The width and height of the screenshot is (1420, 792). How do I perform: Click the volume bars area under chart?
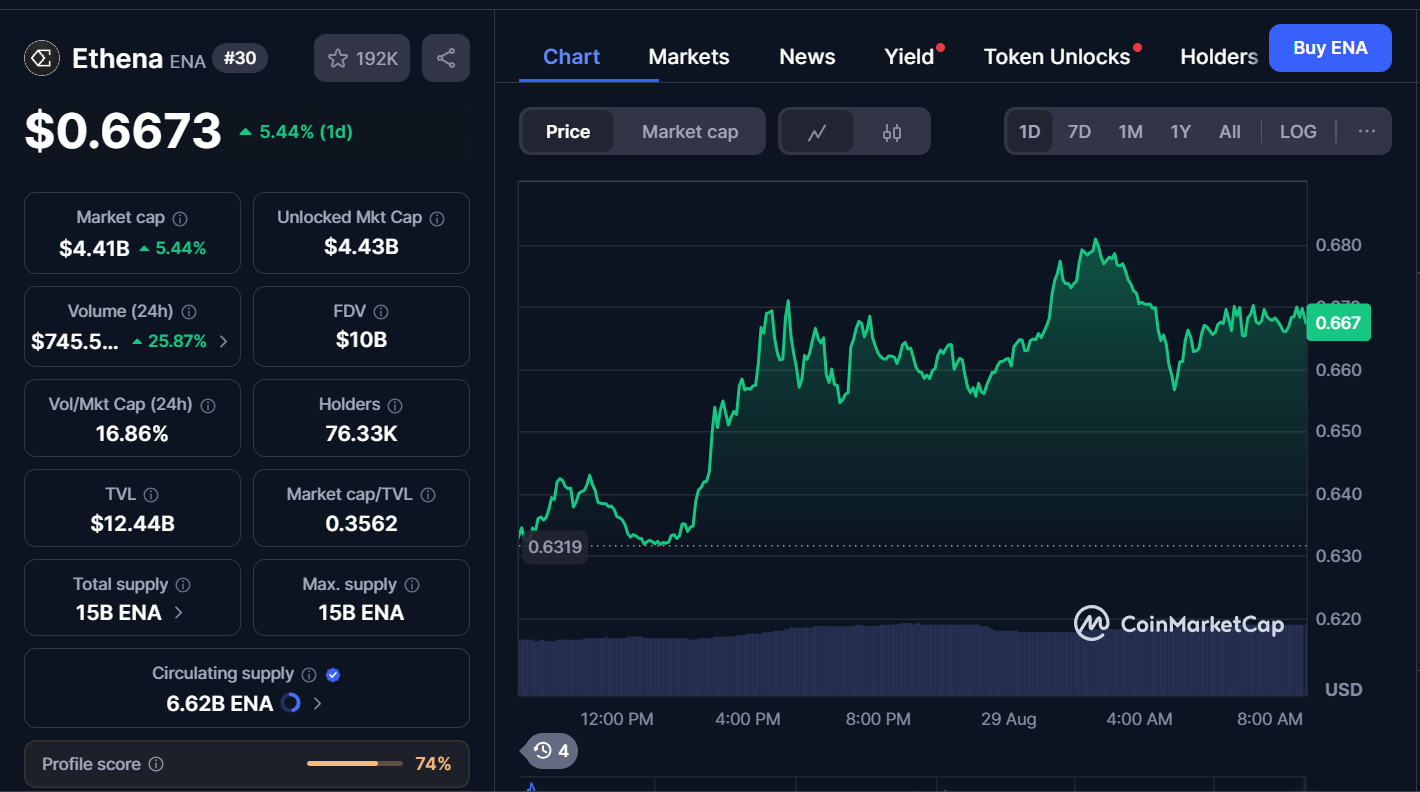coord(912,659)
